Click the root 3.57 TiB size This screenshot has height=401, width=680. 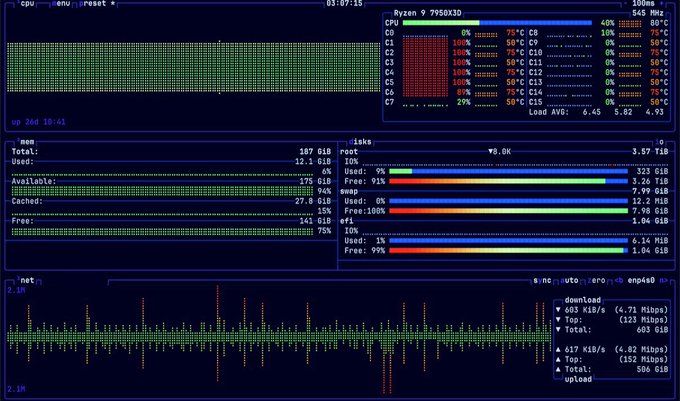point(650,152)
